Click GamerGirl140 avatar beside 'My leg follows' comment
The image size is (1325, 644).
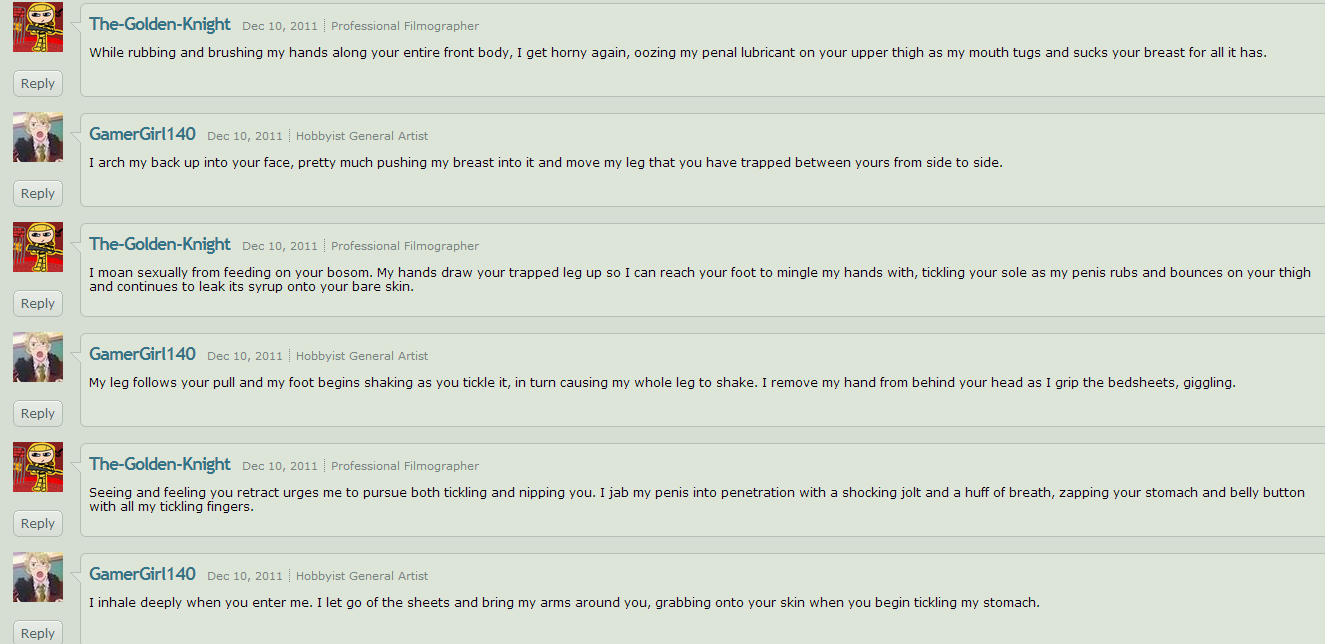click(38, 357)
